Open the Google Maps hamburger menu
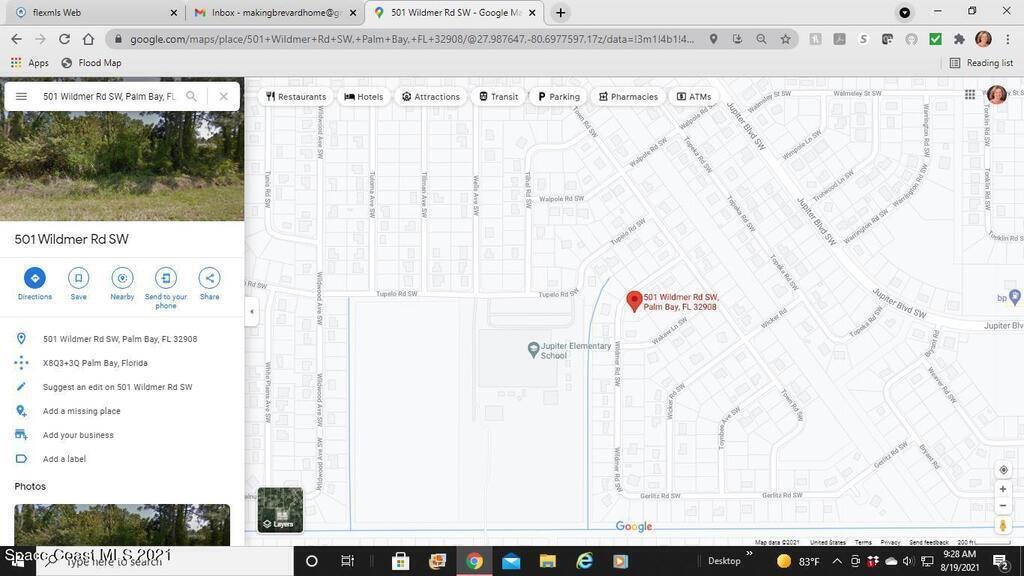 point(21,97)
